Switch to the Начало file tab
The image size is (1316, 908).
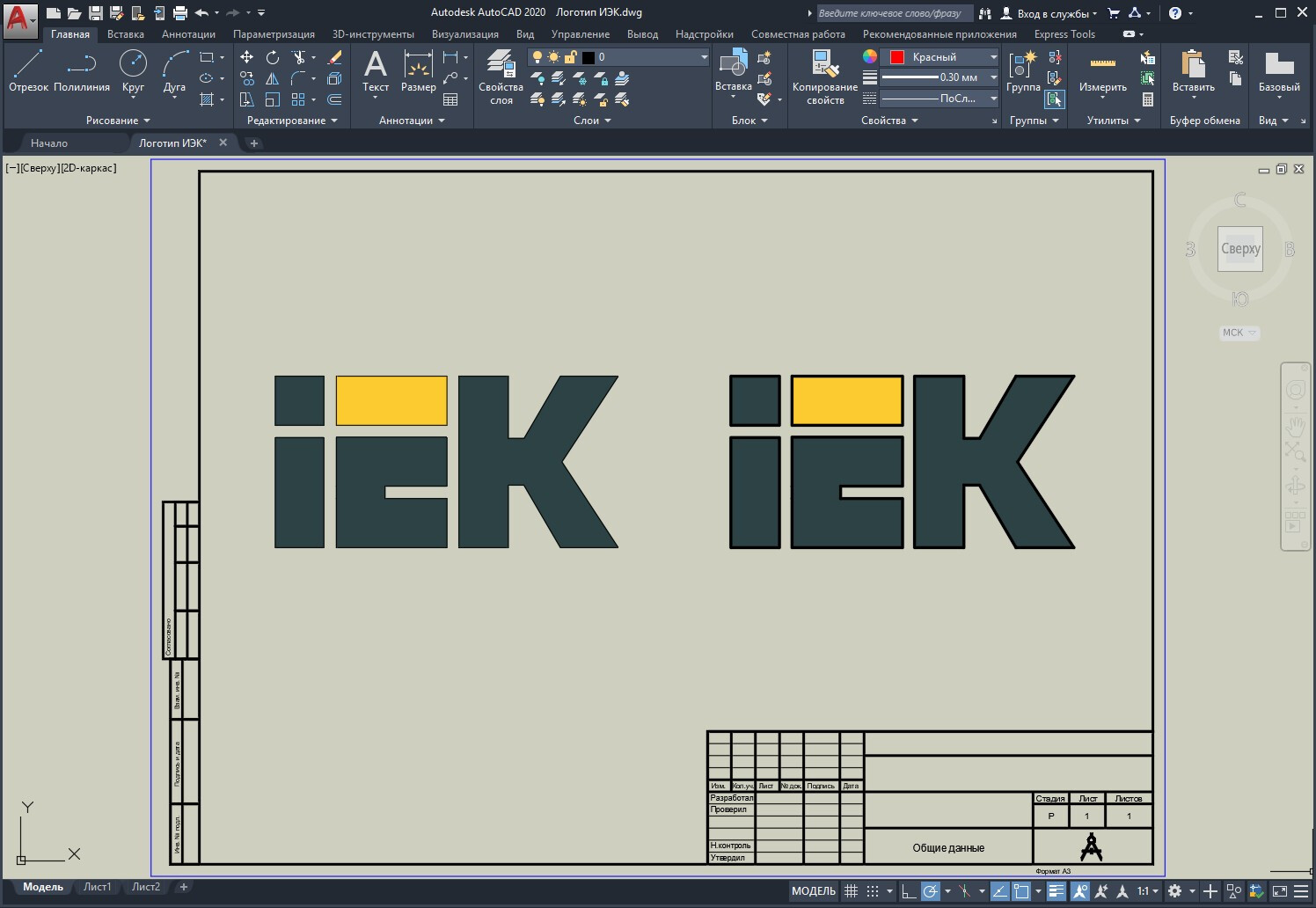(x=49, y=143)
